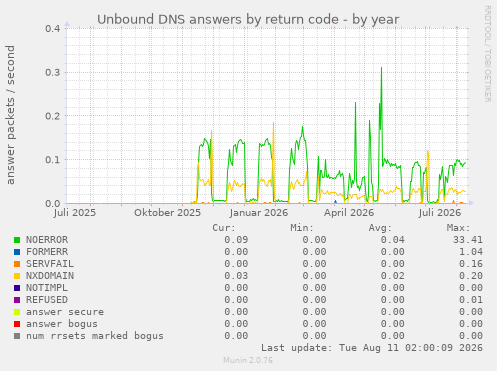Click NOERROR average value 0.04
This screenshot has width=497, height=371.
pyautogui.click(x=392, y=240)
